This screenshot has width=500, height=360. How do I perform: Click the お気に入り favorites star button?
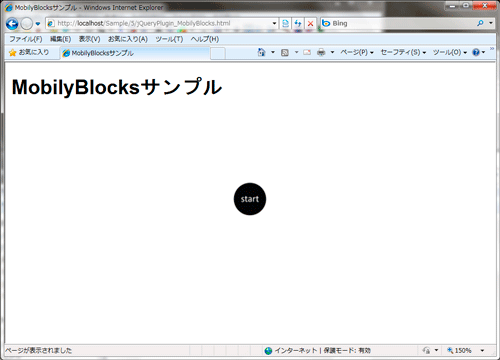click(29, 52)
